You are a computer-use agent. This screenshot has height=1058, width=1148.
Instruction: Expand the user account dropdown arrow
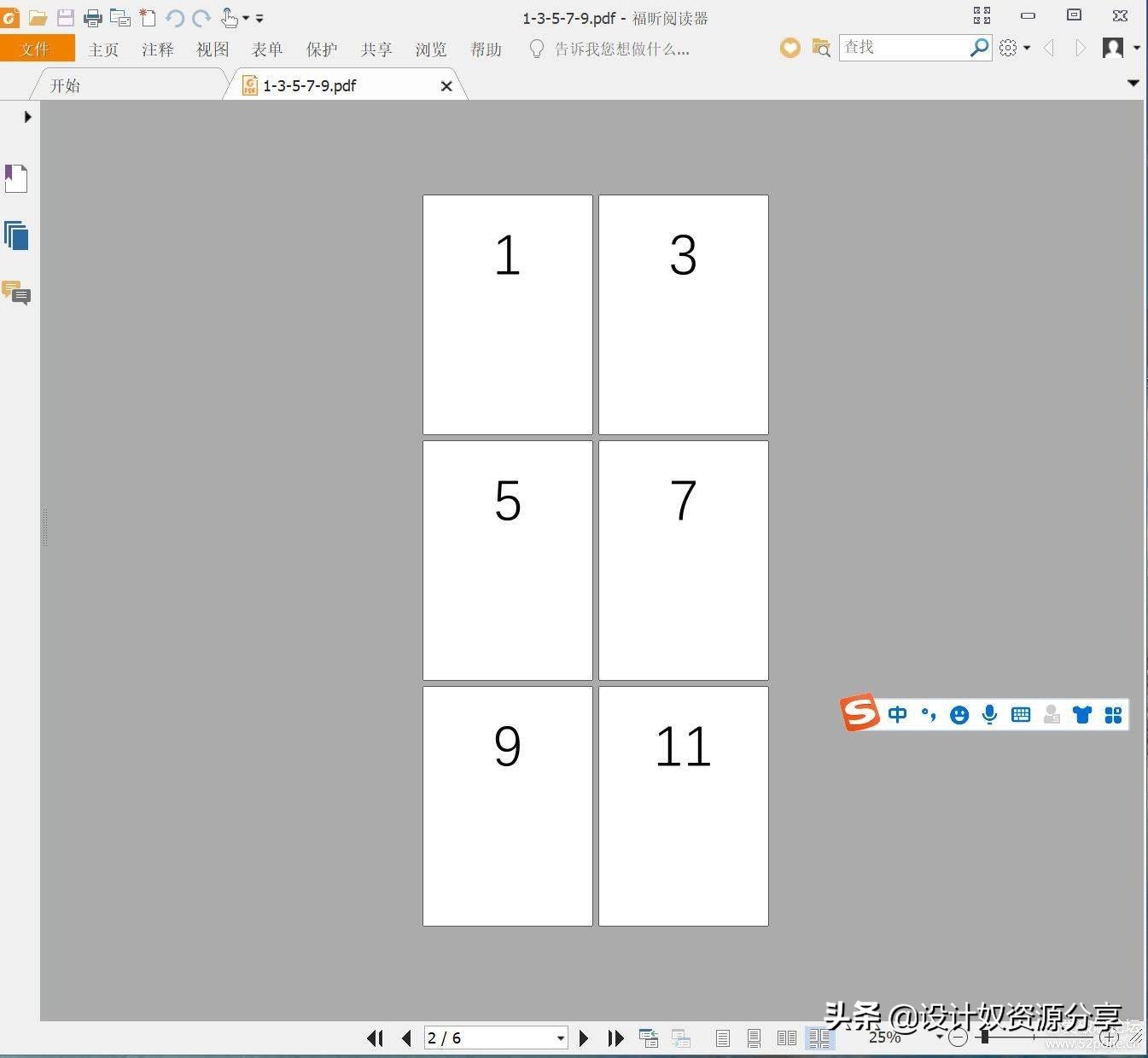coord(1136,49)
